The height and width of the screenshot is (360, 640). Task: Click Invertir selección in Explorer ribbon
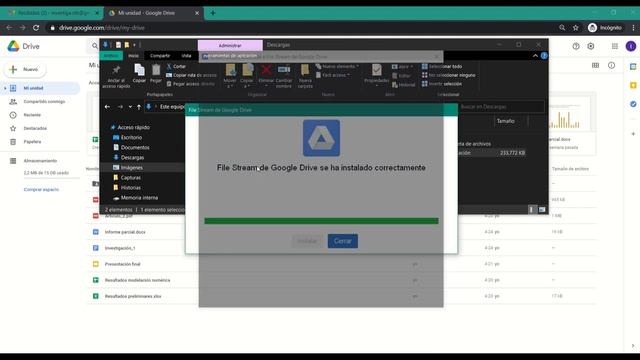coord(442,84)
